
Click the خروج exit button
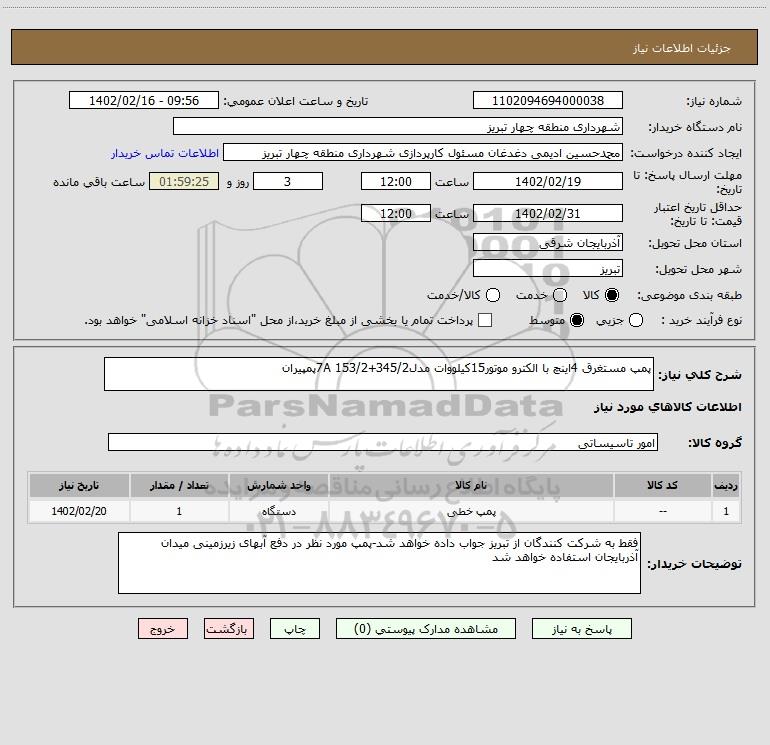(x=163, y=629)
